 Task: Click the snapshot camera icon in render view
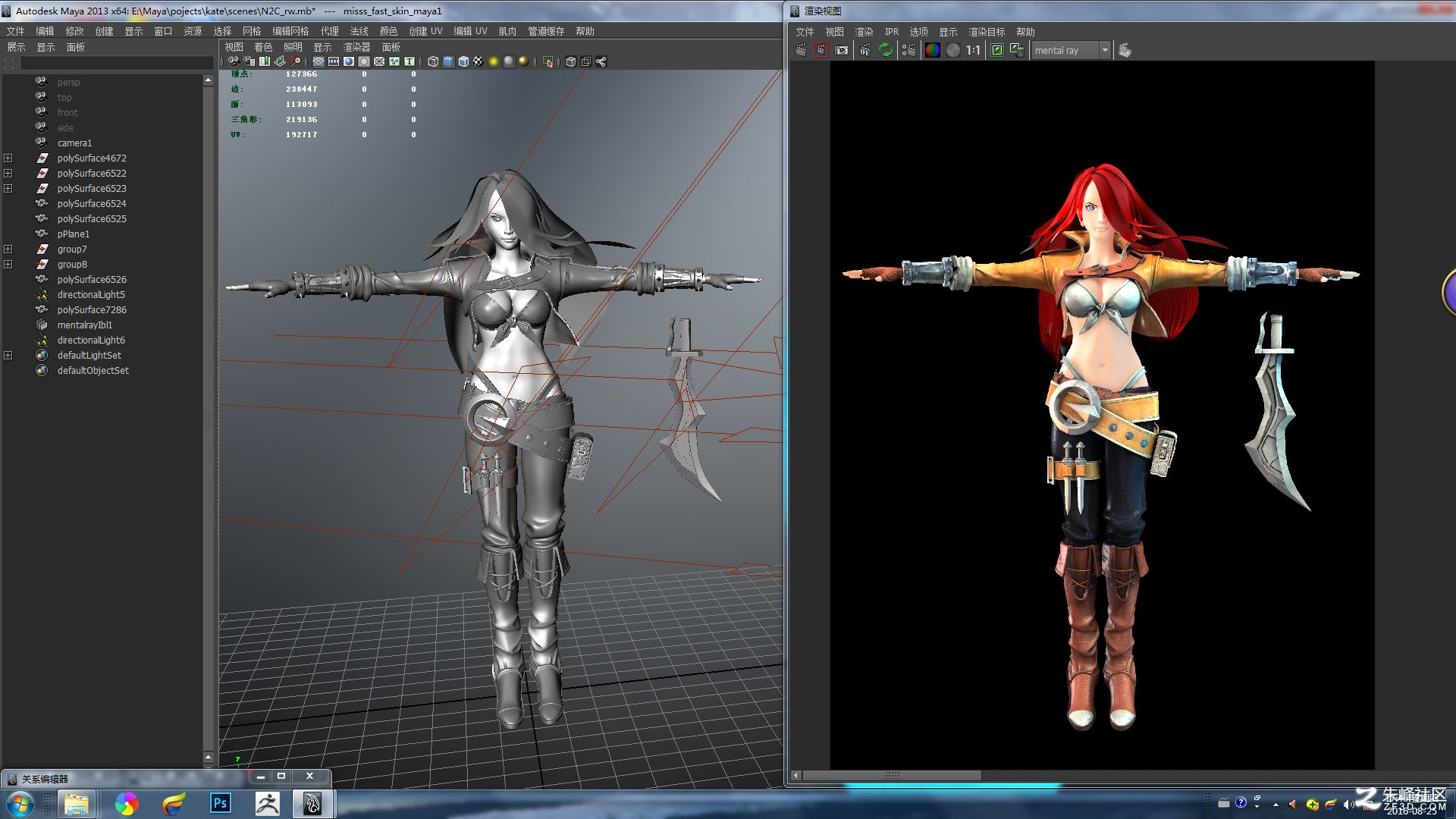tap(841, 50)
